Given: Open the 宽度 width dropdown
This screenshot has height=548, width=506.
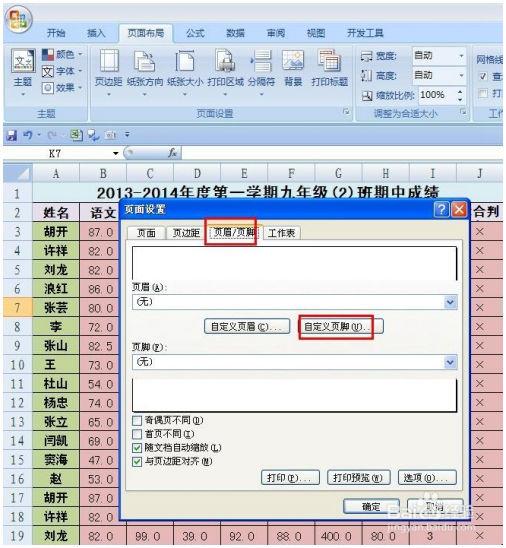Looking at the screenshot, I should (461, 56).
